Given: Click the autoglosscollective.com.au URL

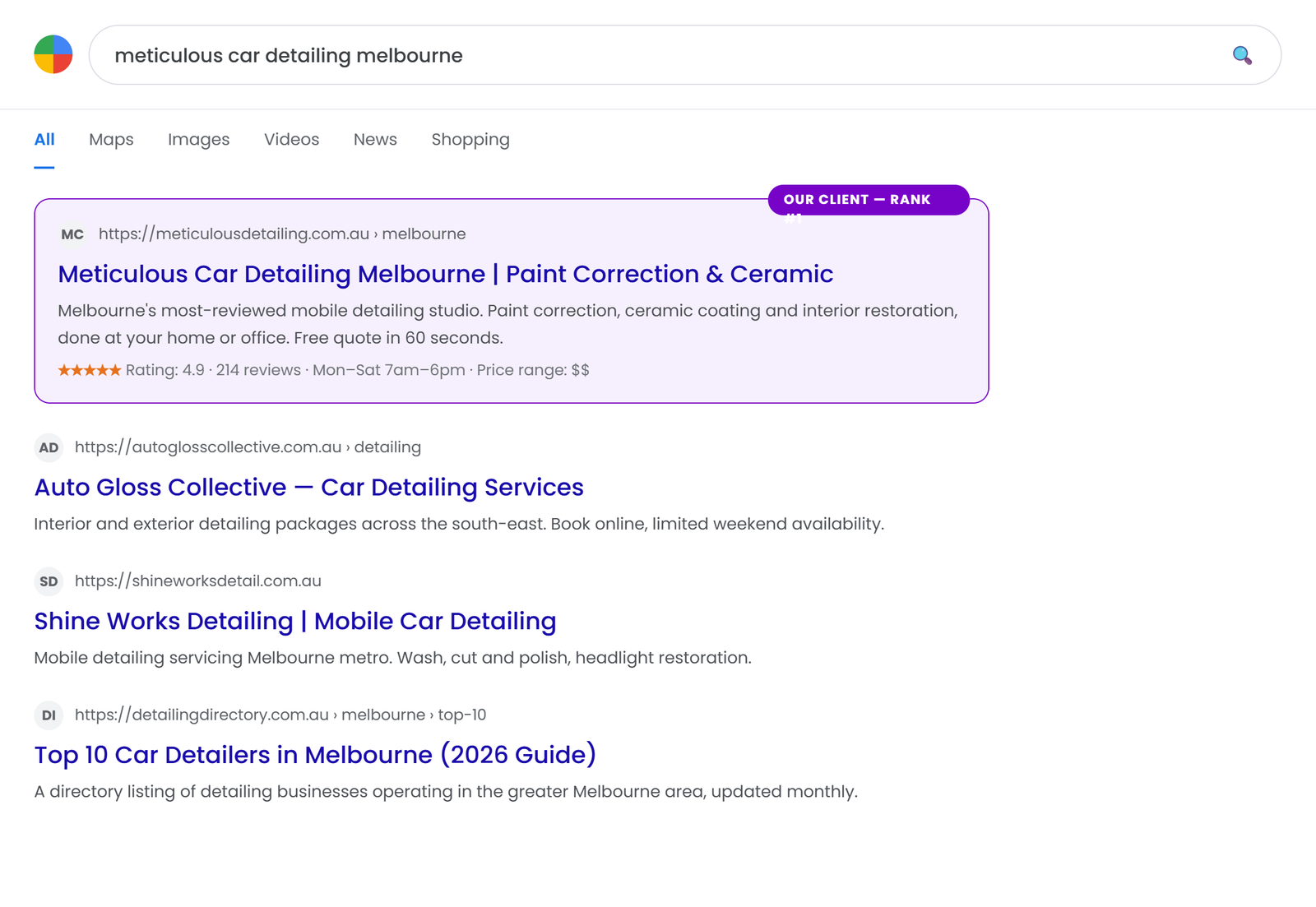Looking at the screenshot, I should [x=248, y=447].
